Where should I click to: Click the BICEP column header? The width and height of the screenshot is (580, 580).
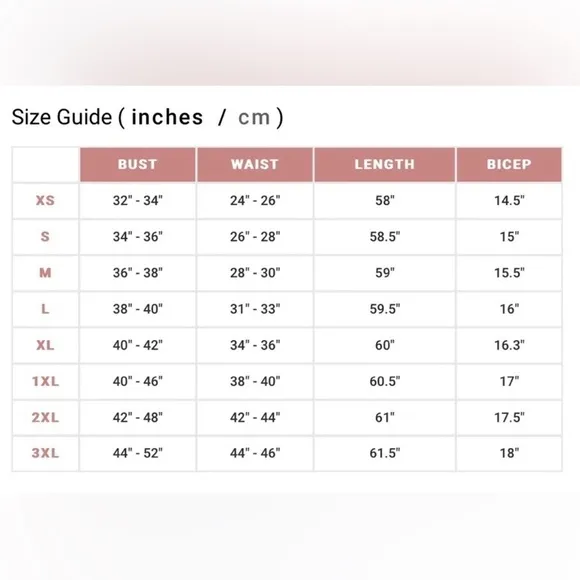(x=509, y=164)
